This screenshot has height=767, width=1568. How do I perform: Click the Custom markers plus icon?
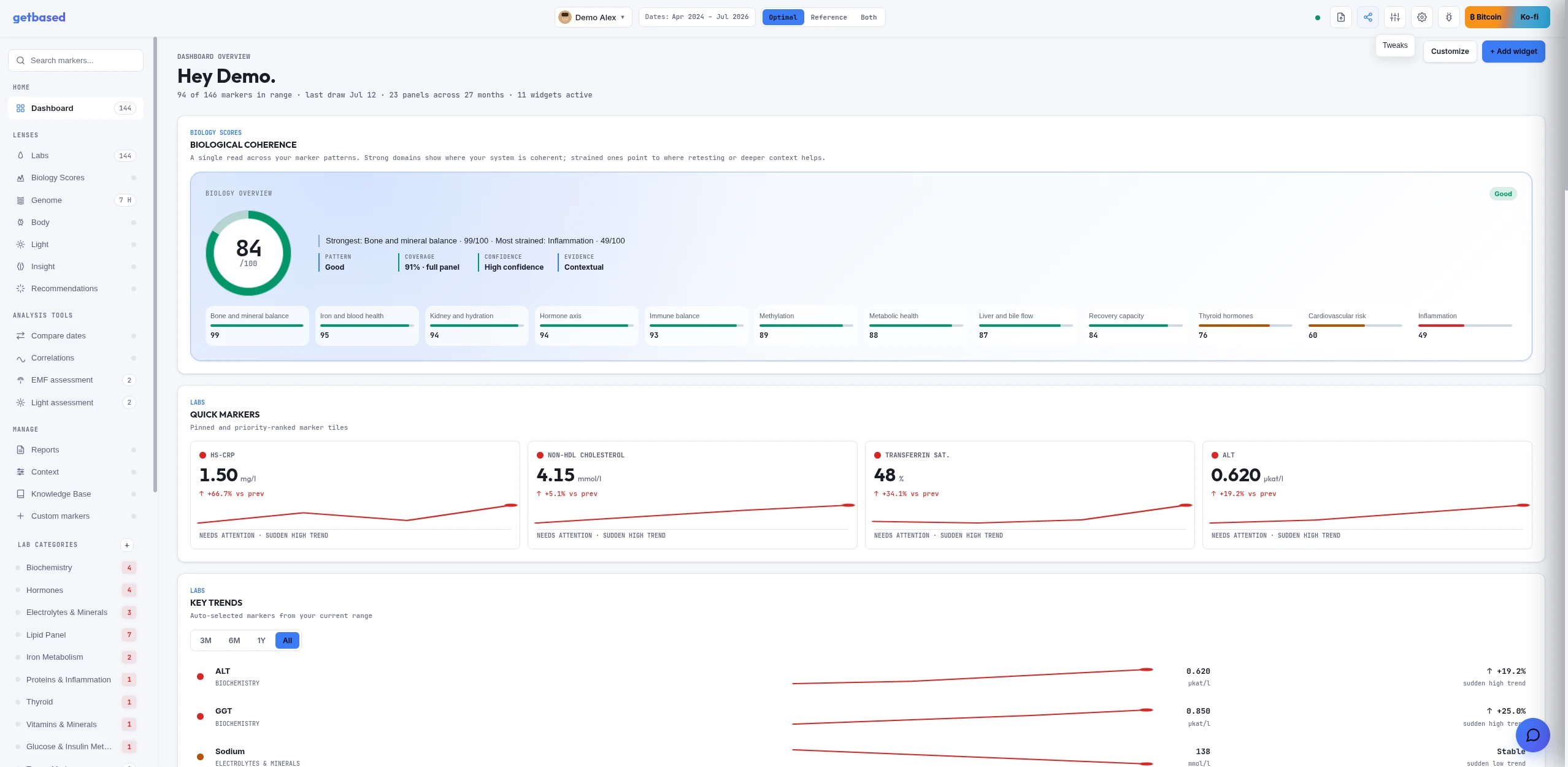coord(20,516)
